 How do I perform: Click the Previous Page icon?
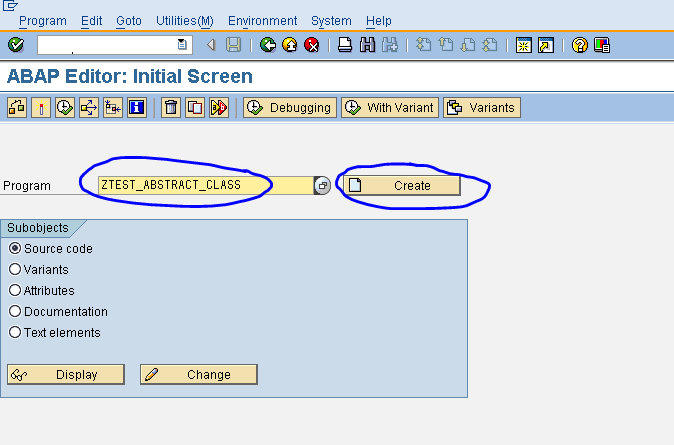coord(446,45)
